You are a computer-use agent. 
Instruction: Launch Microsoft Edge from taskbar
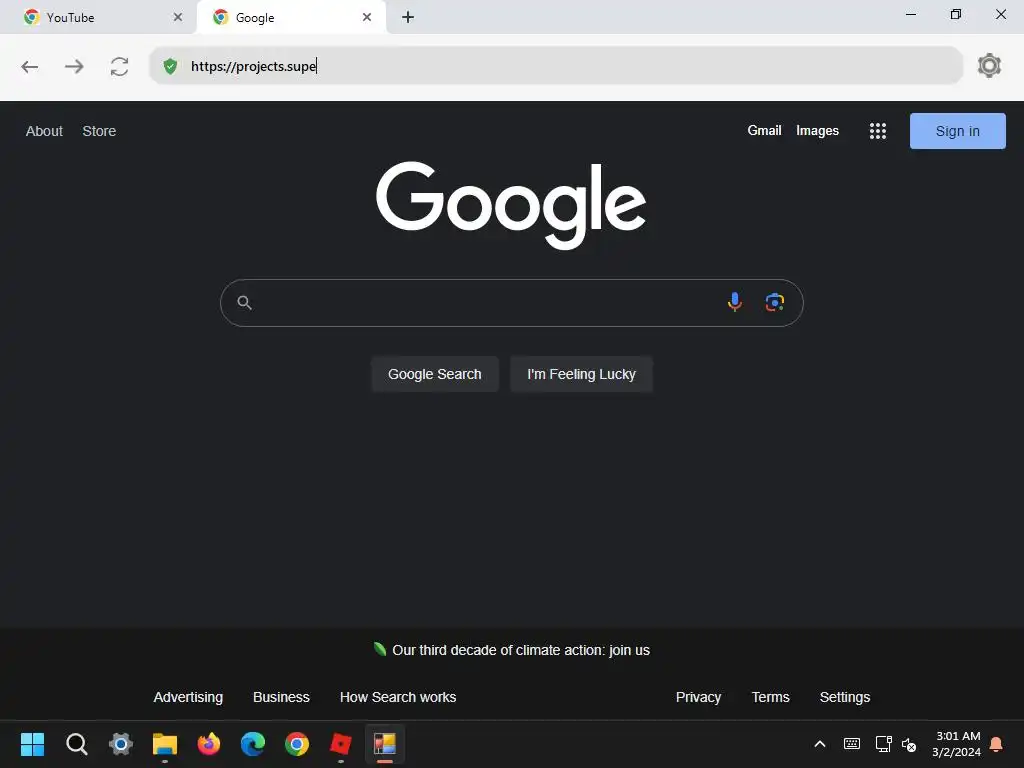click(x=253, y=744)
